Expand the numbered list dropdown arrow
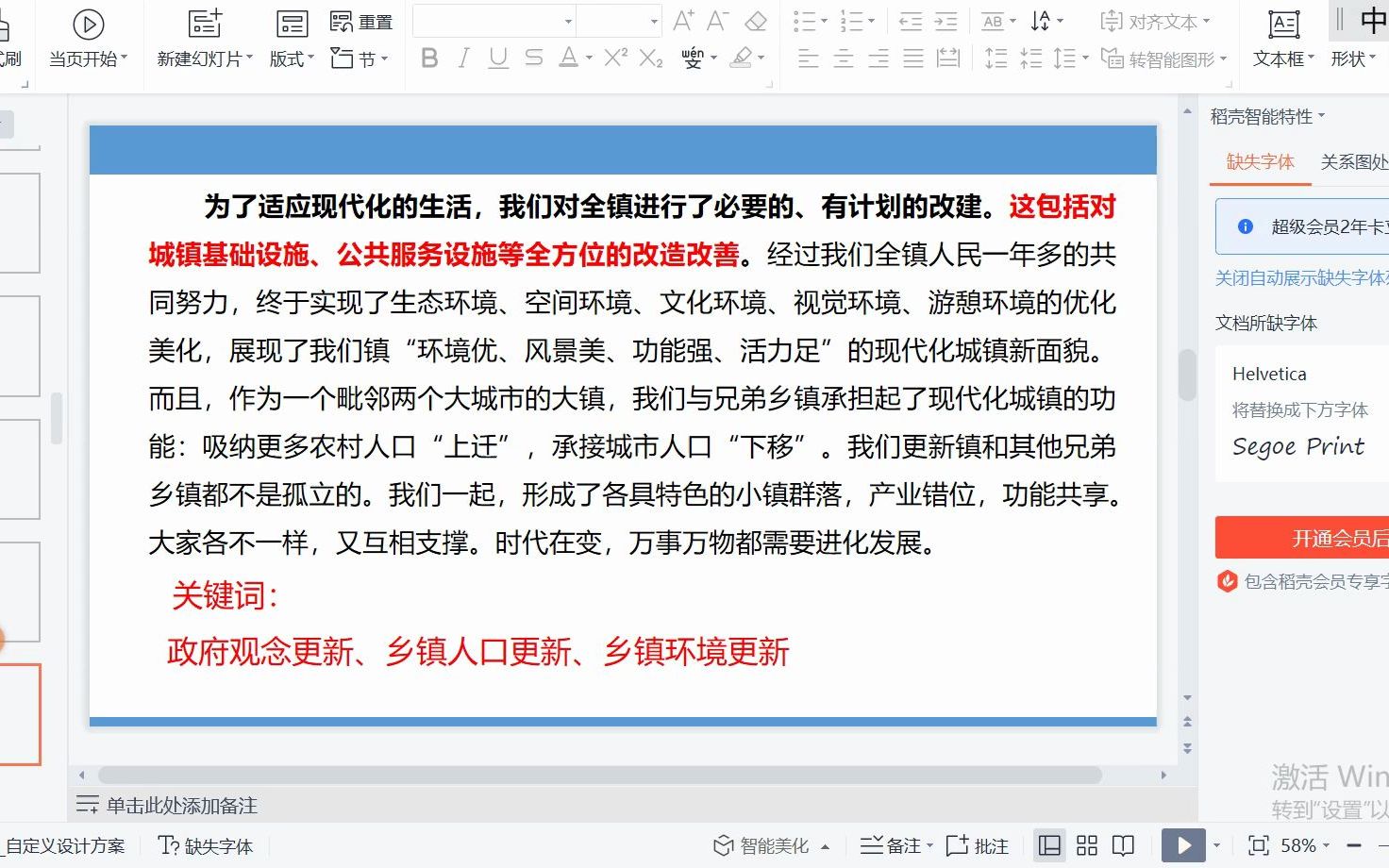 pyautogui.click(x=871, y=21)
